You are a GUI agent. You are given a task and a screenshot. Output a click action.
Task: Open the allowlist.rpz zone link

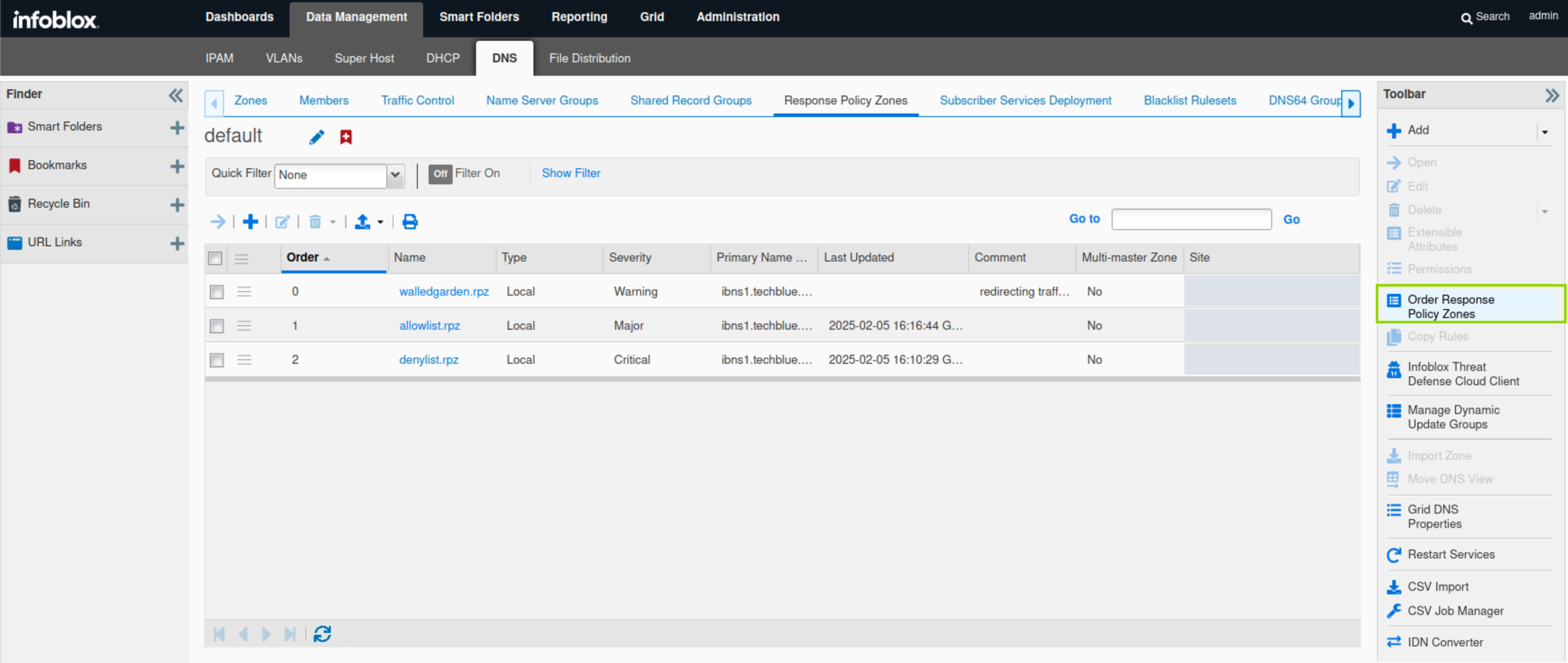429,325
